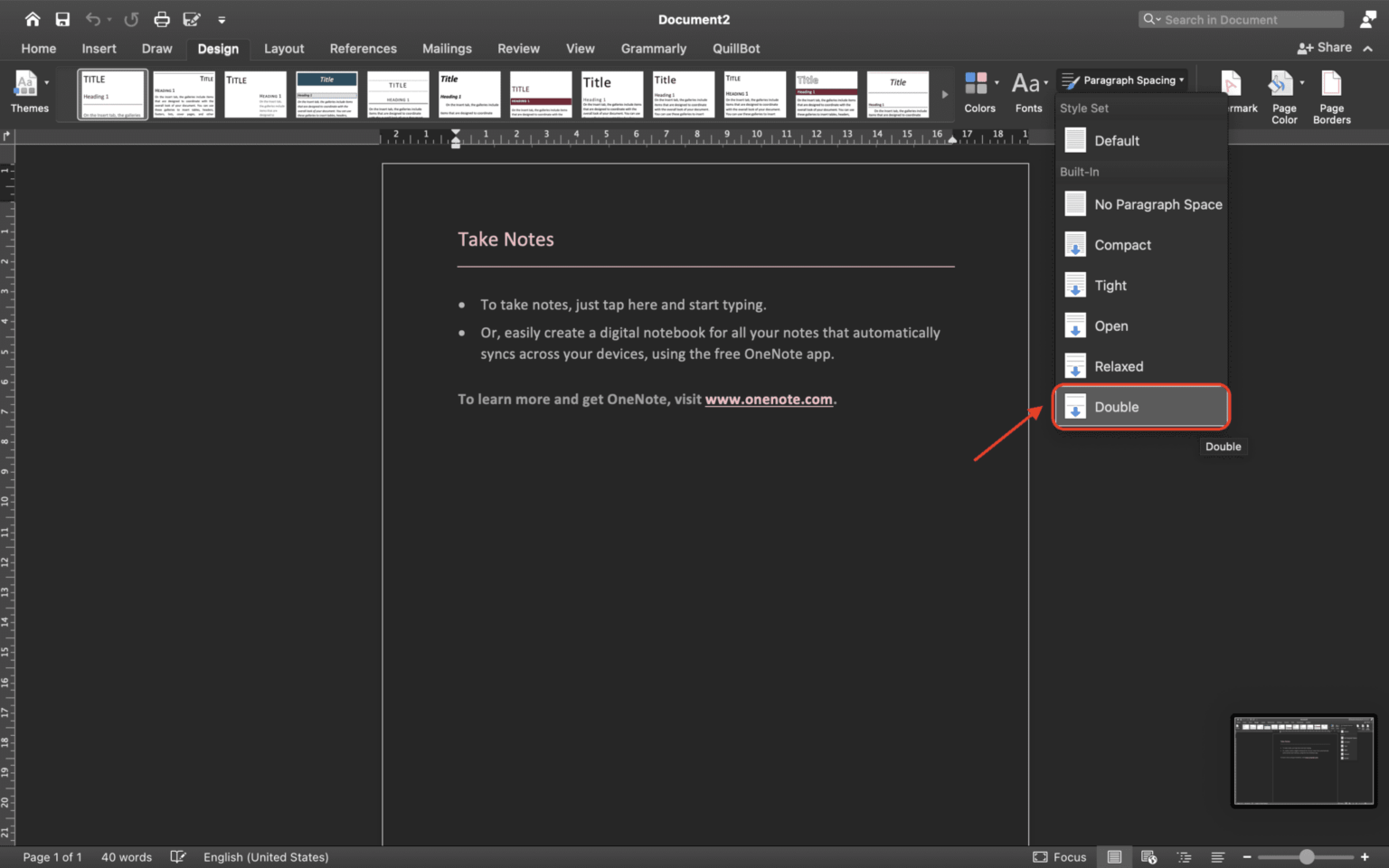Click the Save icon
Screen dimensions: 1389x868
pyautogui.click(x=61, y=18)
